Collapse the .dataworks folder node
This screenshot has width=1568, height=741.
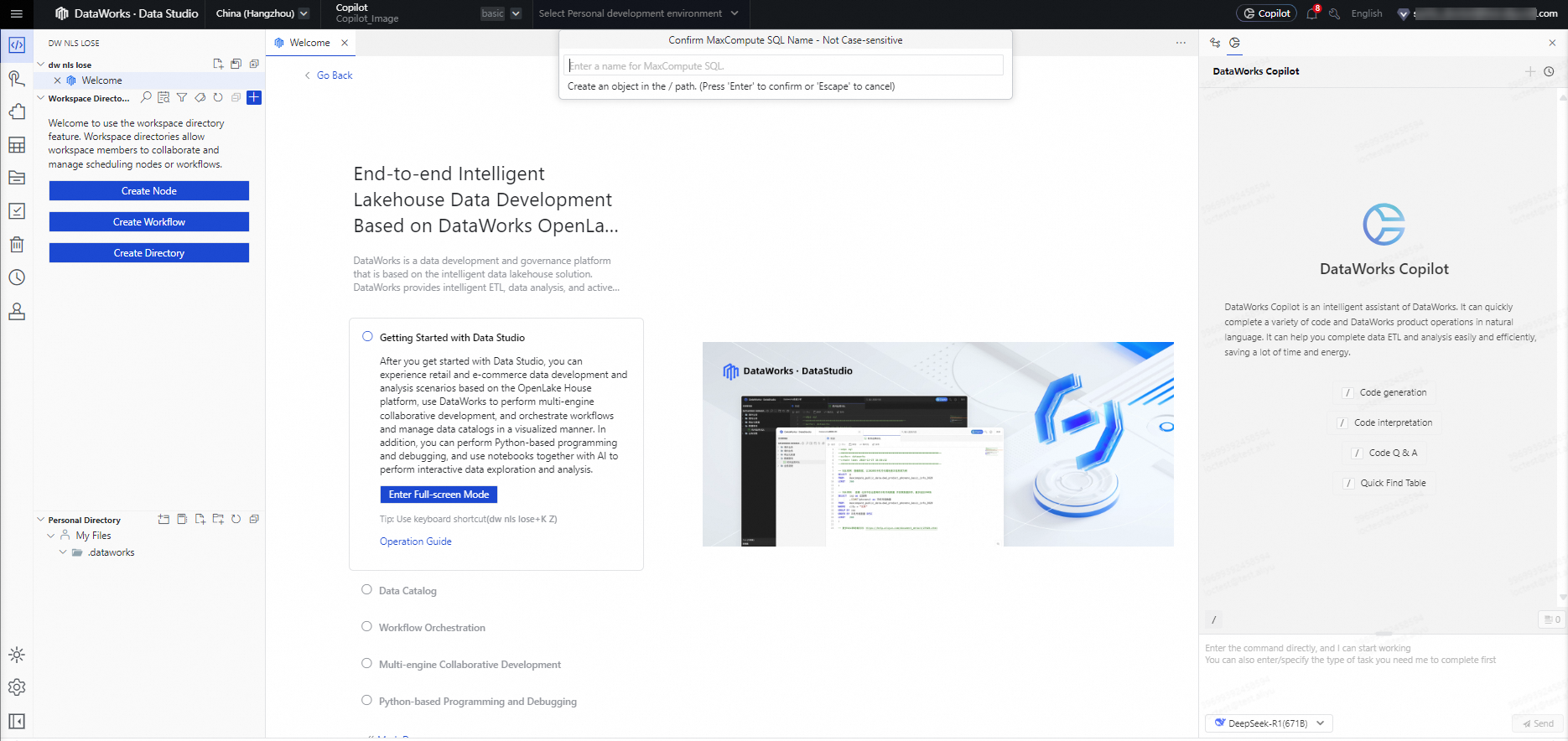[x=63, y=552]
